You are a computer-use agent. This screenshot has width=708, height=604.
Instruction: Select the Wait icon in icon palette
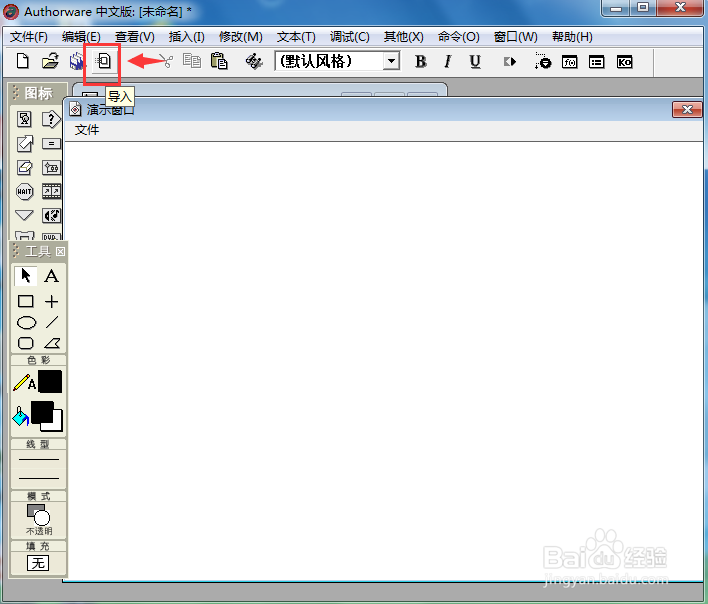point(24,191)
